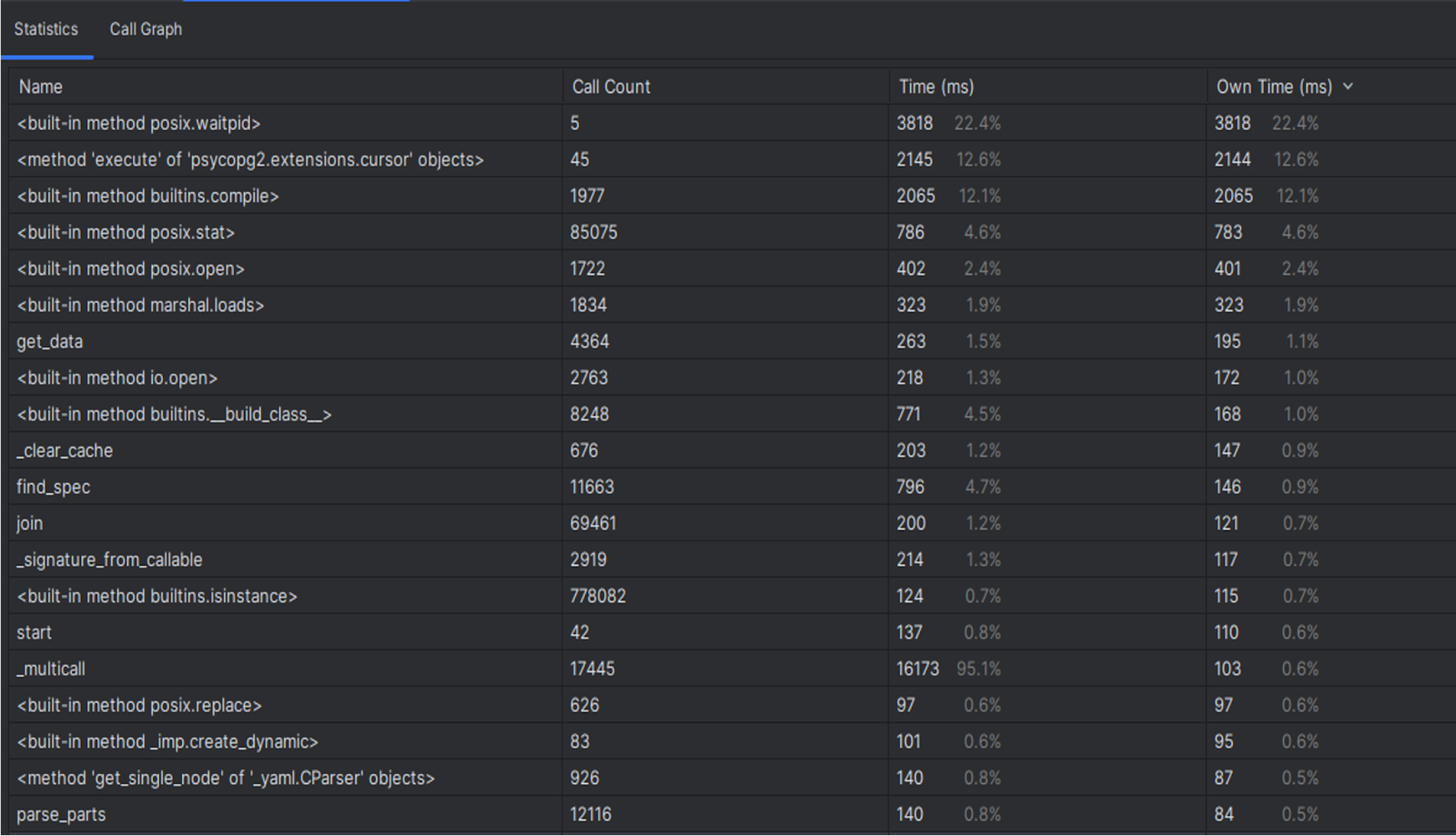Select the psycopg2 cursor execute row
Image resolution: width=1456 pixels, height=836 pixels.
(x=250, y=160)
